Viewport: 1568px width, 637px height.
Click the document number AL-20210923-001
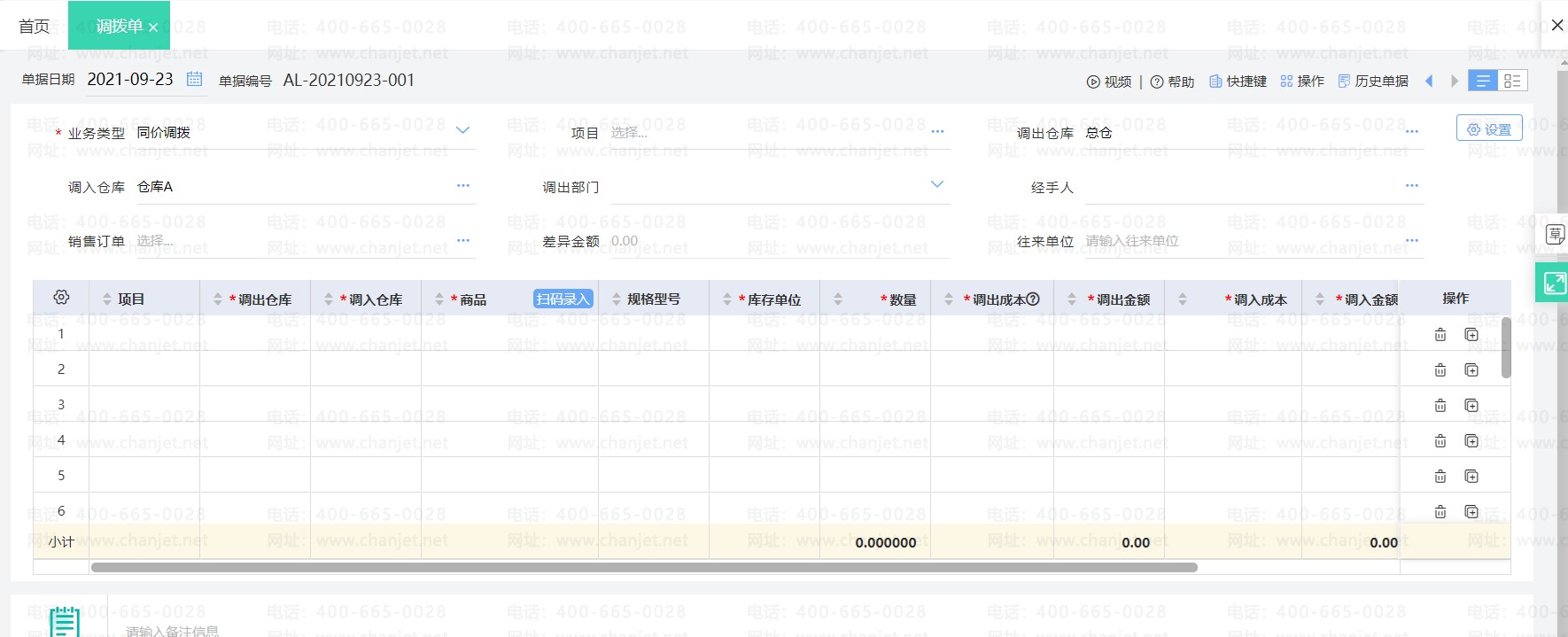349,80
